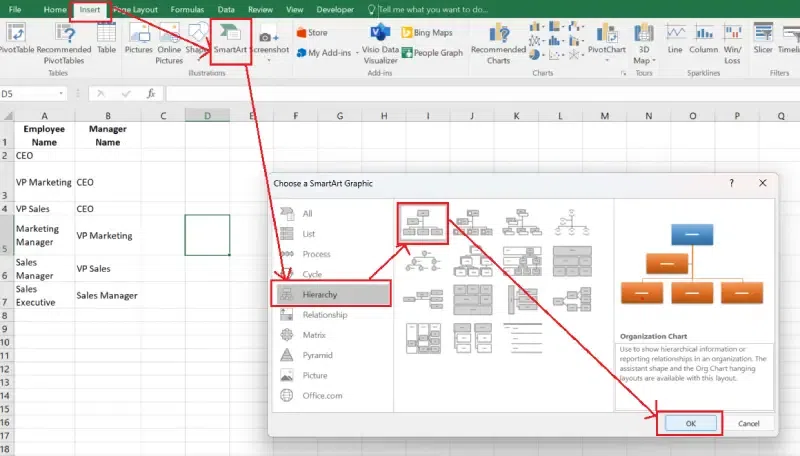800x456 pixels.
Task: Open PivotChart tool
Action: [x=607, y=42]
